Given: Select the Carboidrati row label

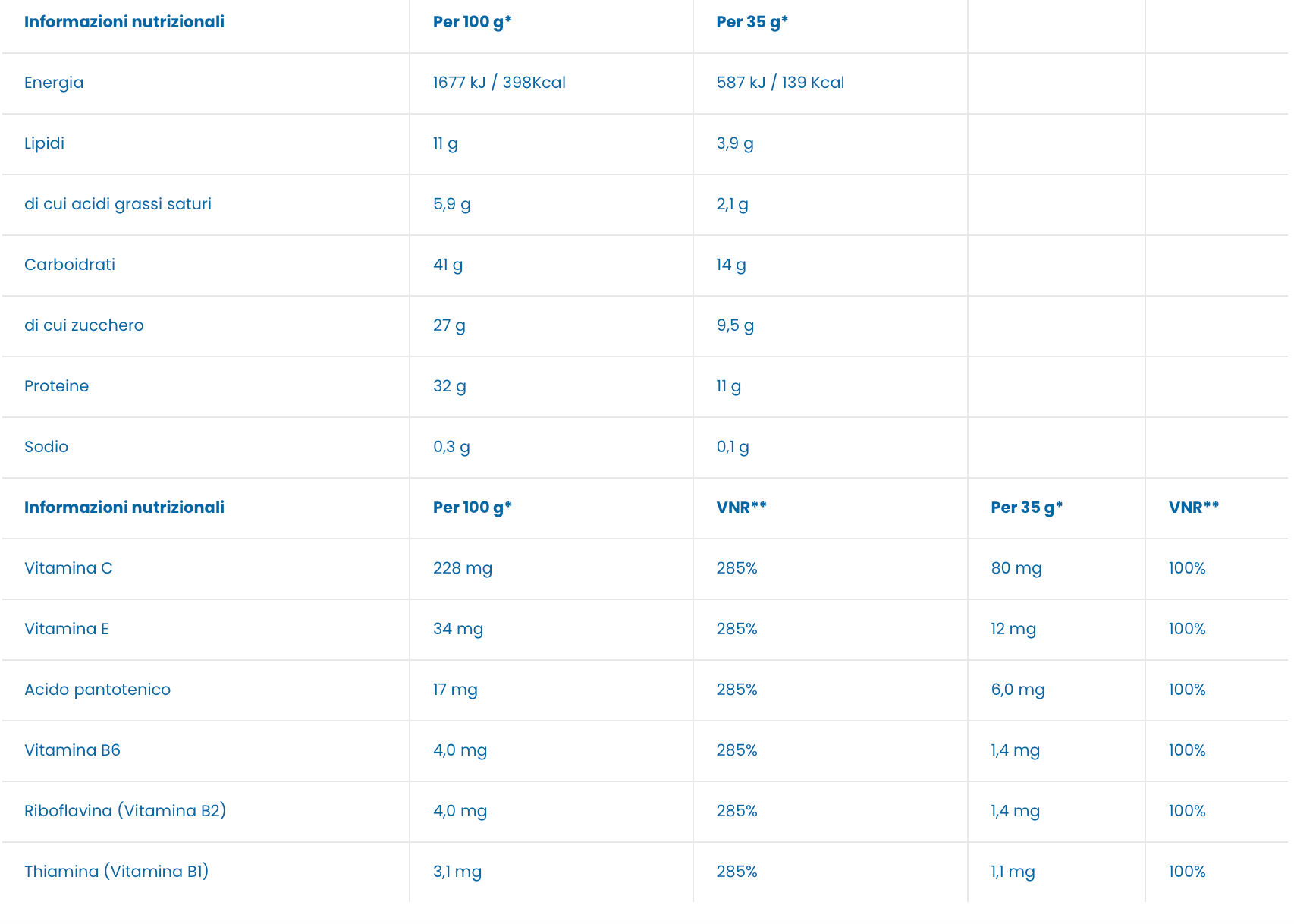Looking at the screenshot, I should tap(70, 265).
